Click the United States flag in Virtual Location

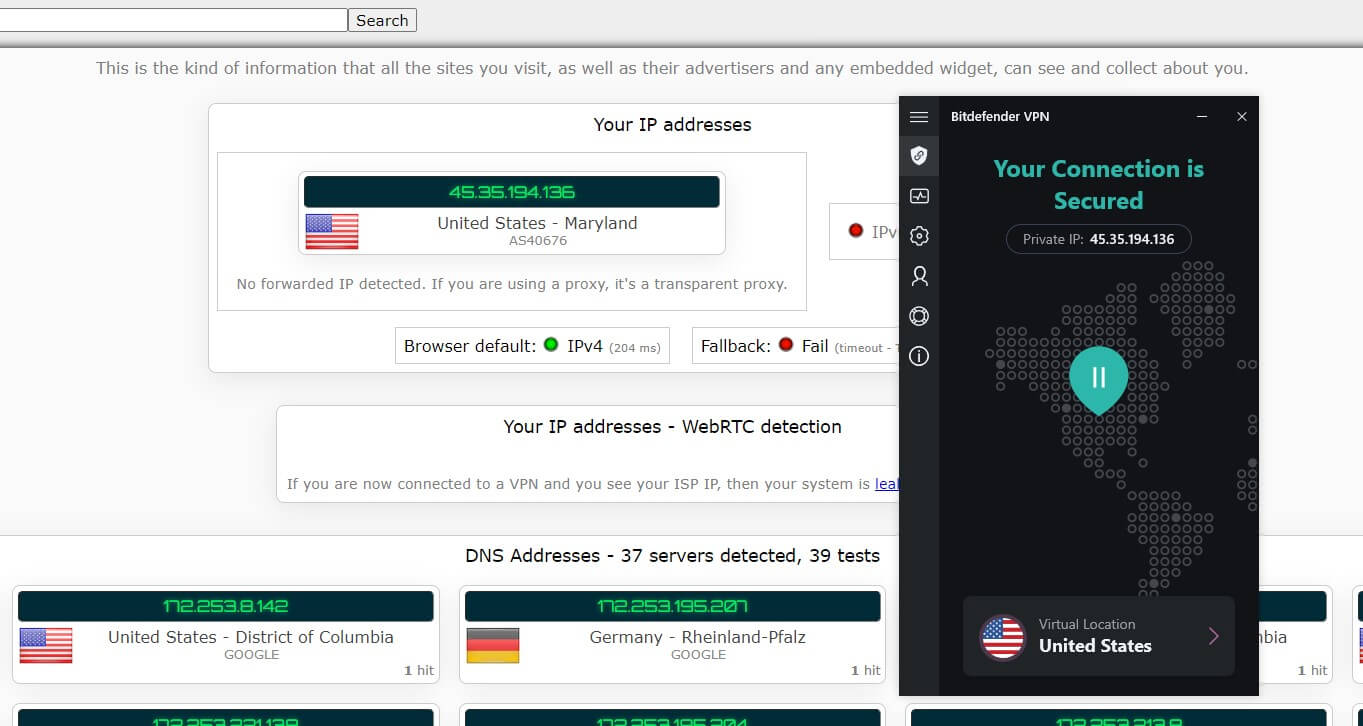[x=1002, y=637]
